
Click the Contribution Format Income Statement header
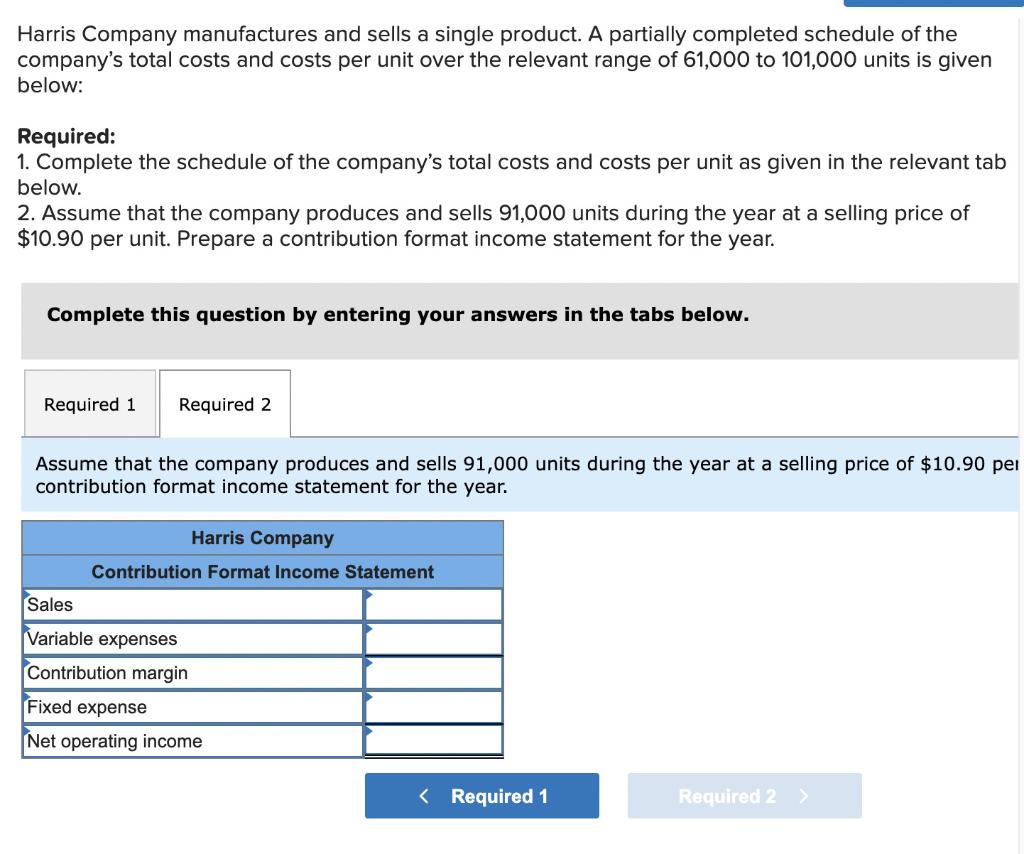(x=262, y=571)
